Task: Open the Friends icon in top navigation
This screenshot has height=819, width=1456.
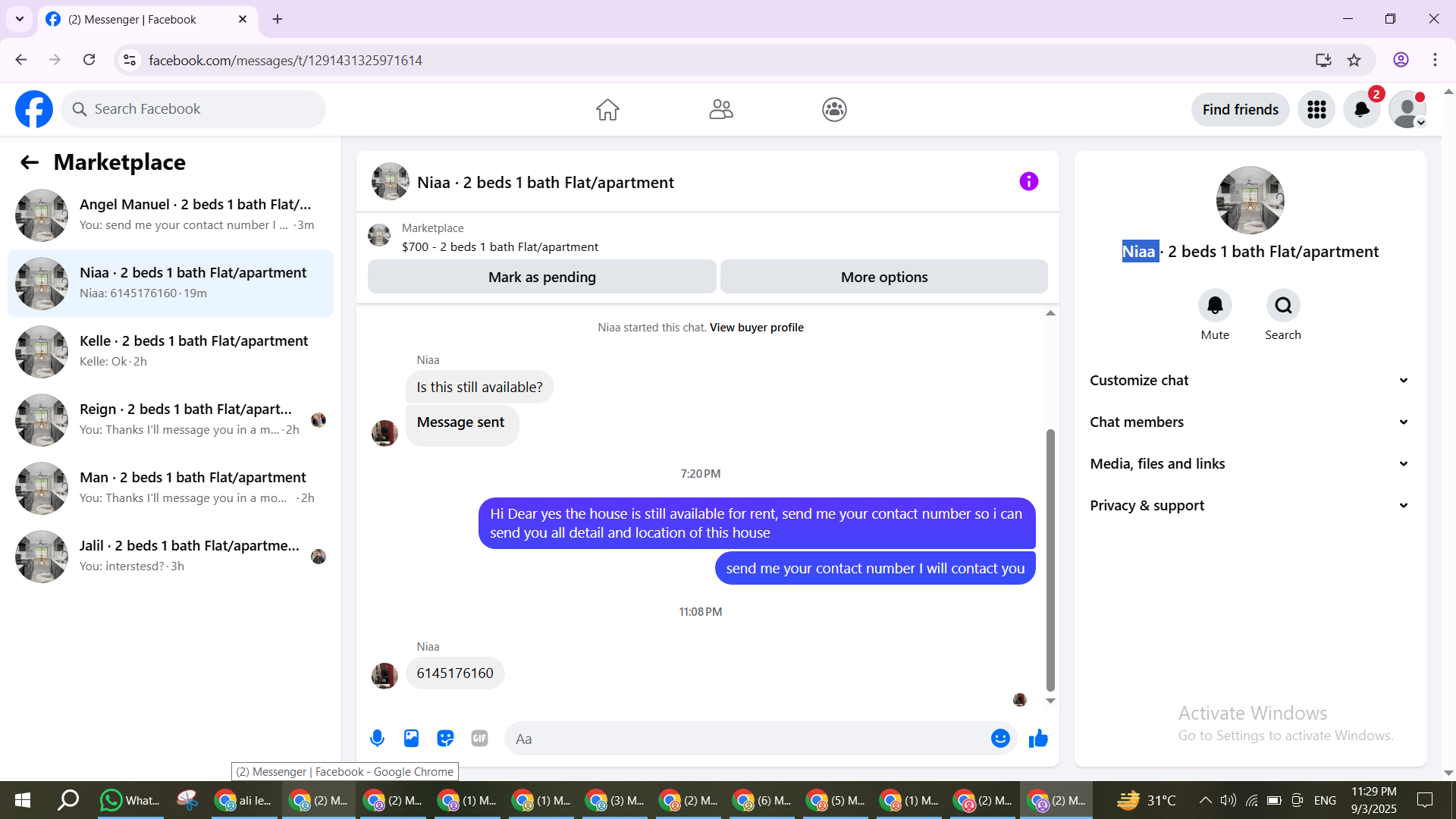Action: point(721,109)
